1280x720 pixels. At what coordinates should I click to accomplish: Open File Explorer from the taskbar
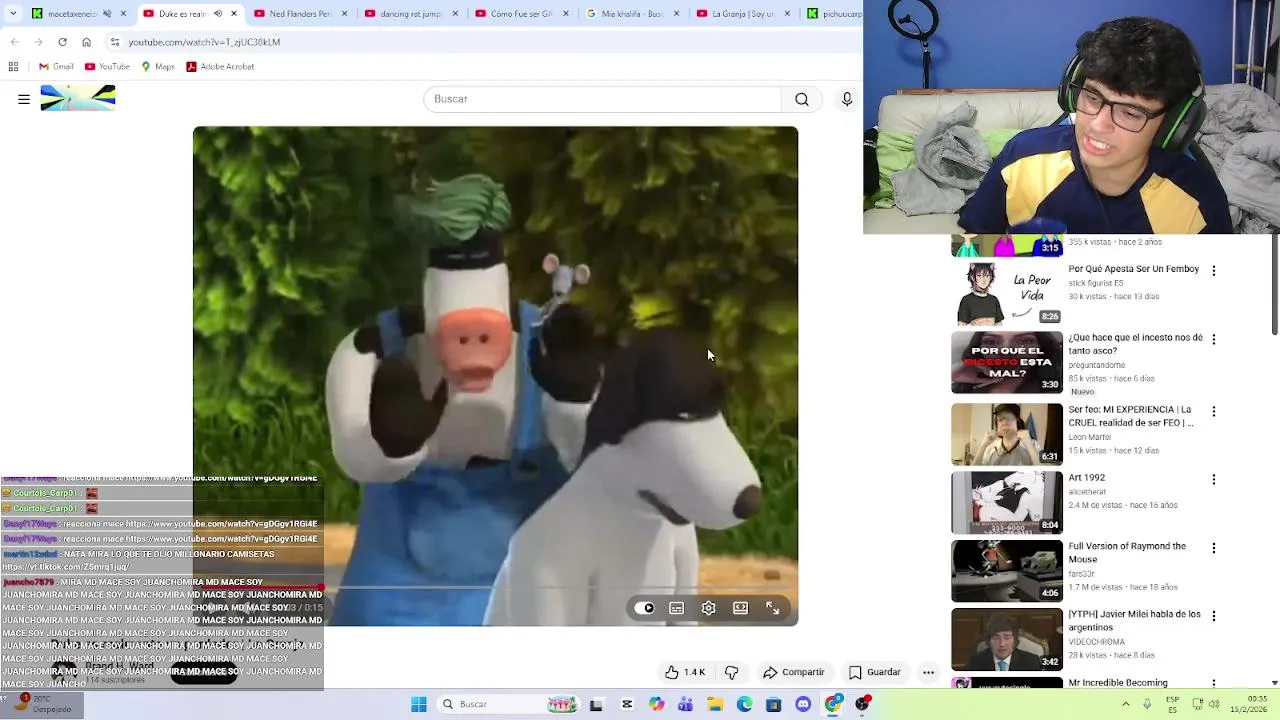coord(715,704)
